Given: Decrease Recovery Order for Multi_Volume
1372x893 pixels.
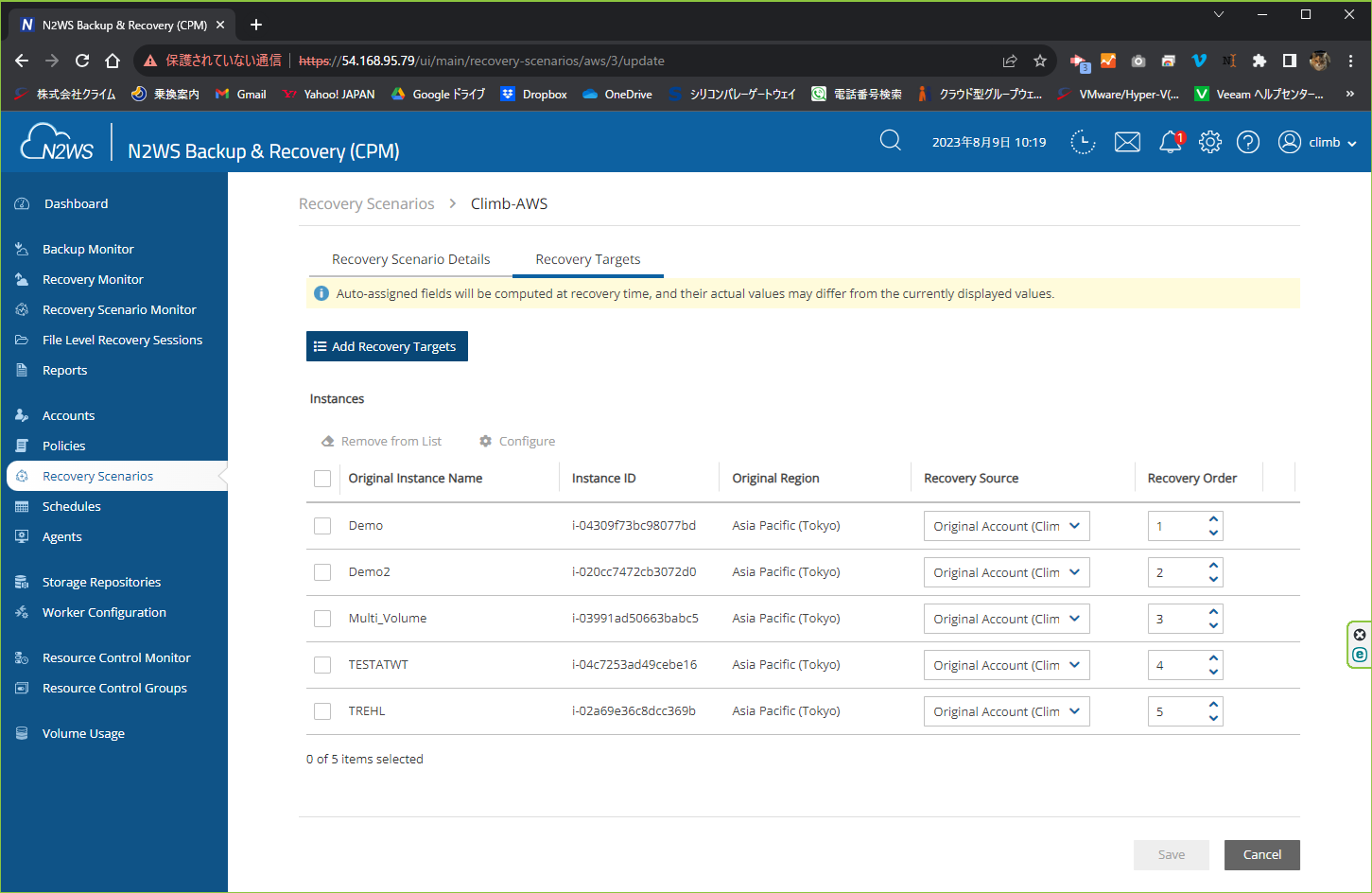Looking at the screenshot, I should (x=1213, y=625).
